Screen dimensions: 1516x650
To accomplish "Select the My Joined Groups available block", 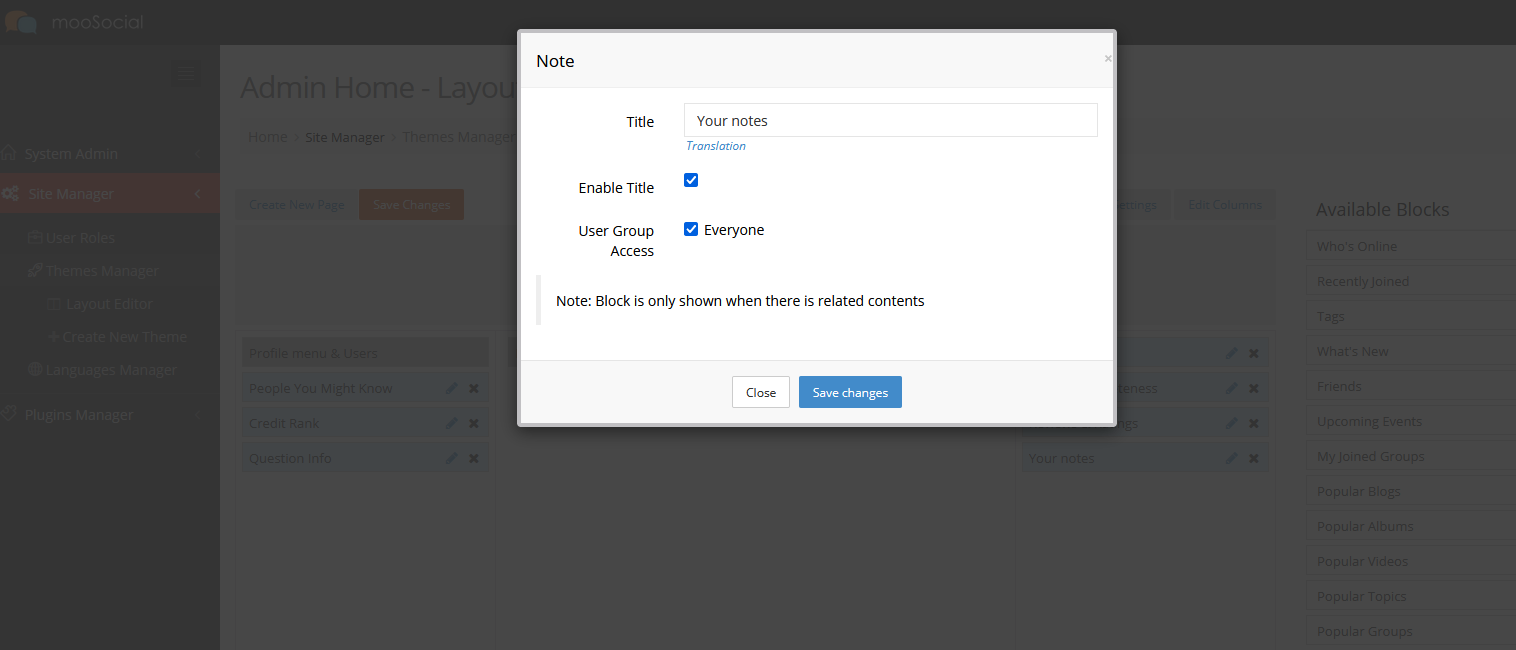I will pos(1410,456).
